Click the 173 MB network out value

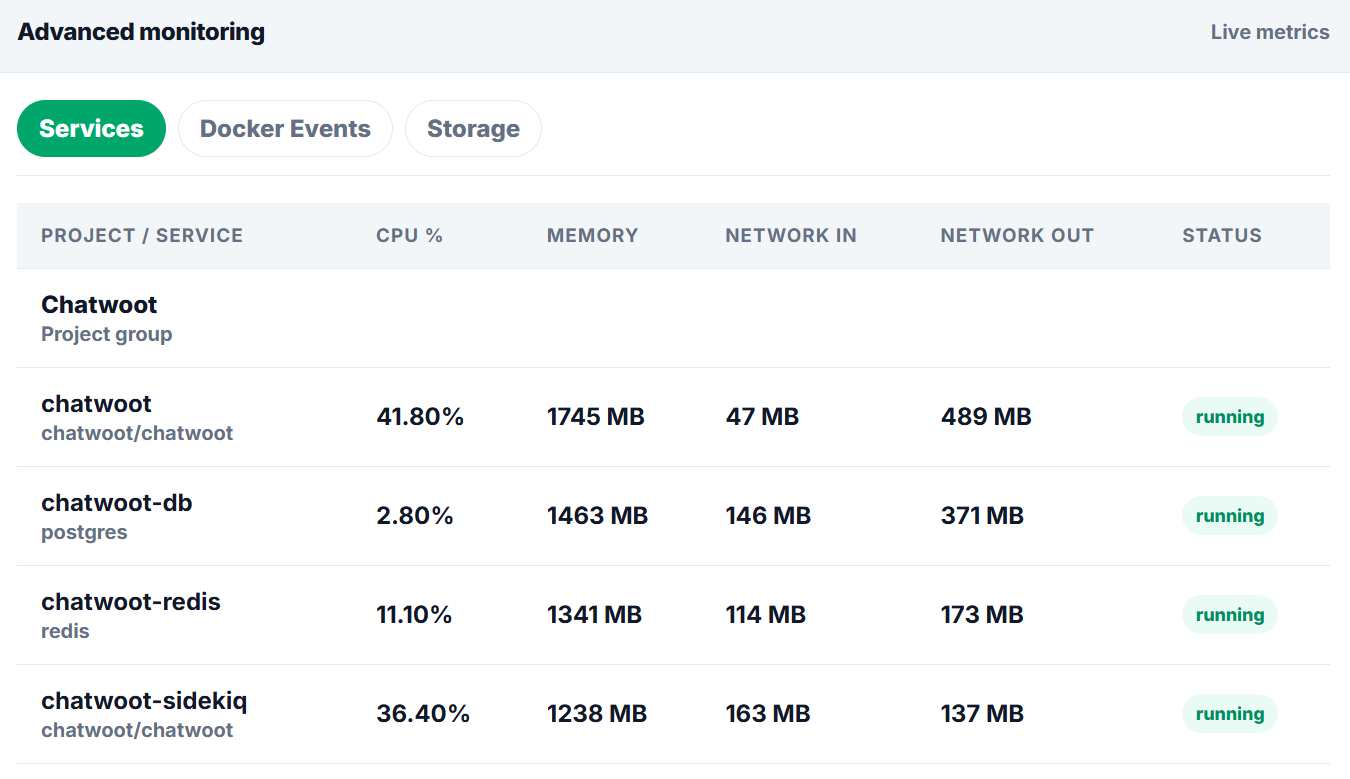click(x=982, y=615)
